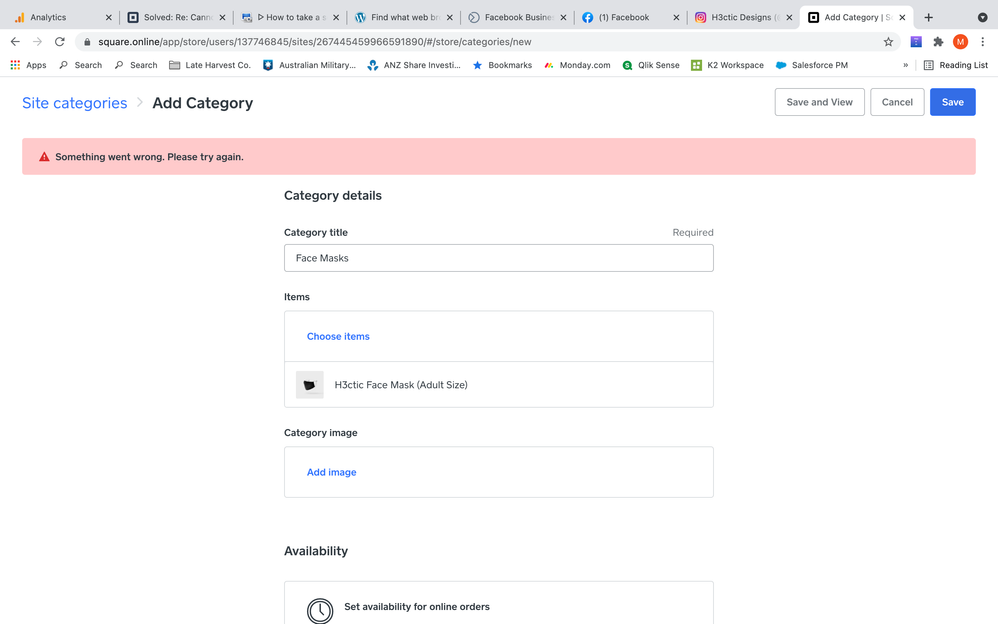Click the H3ctic Face Mask thumbnail
998x624 pixels.
click(x=310, y=385)
